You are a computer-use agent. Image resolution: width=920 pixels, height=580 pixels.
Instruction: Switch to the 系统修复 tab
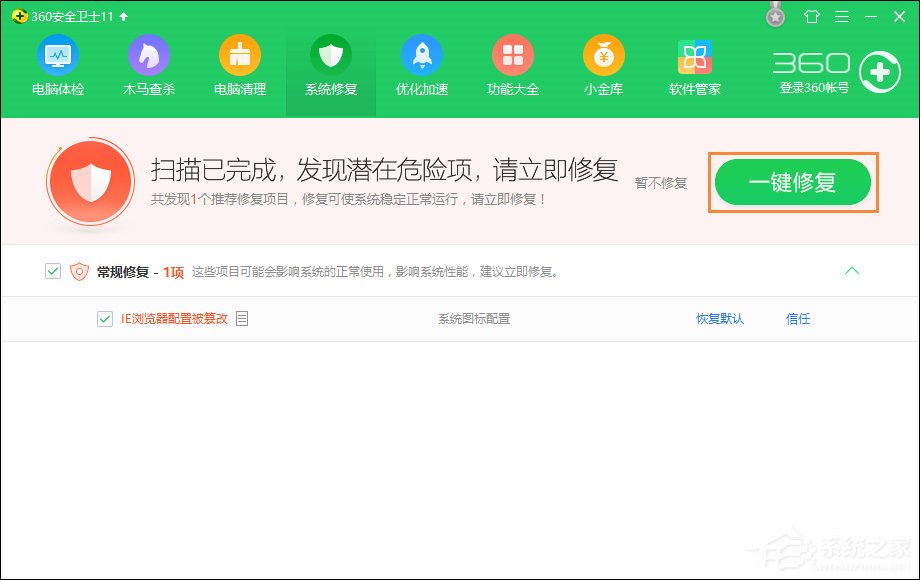click(330, 60)
